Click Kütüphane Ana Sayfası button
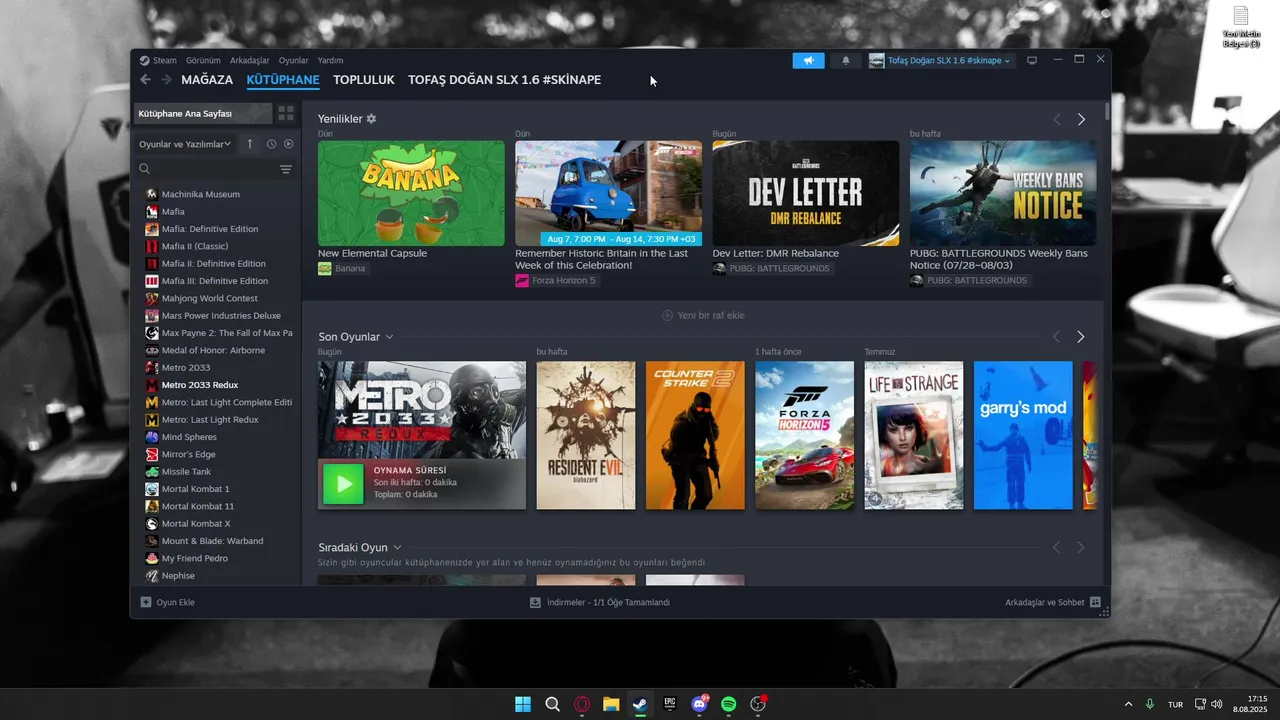 pyautogui.click(x=203, y=114)
